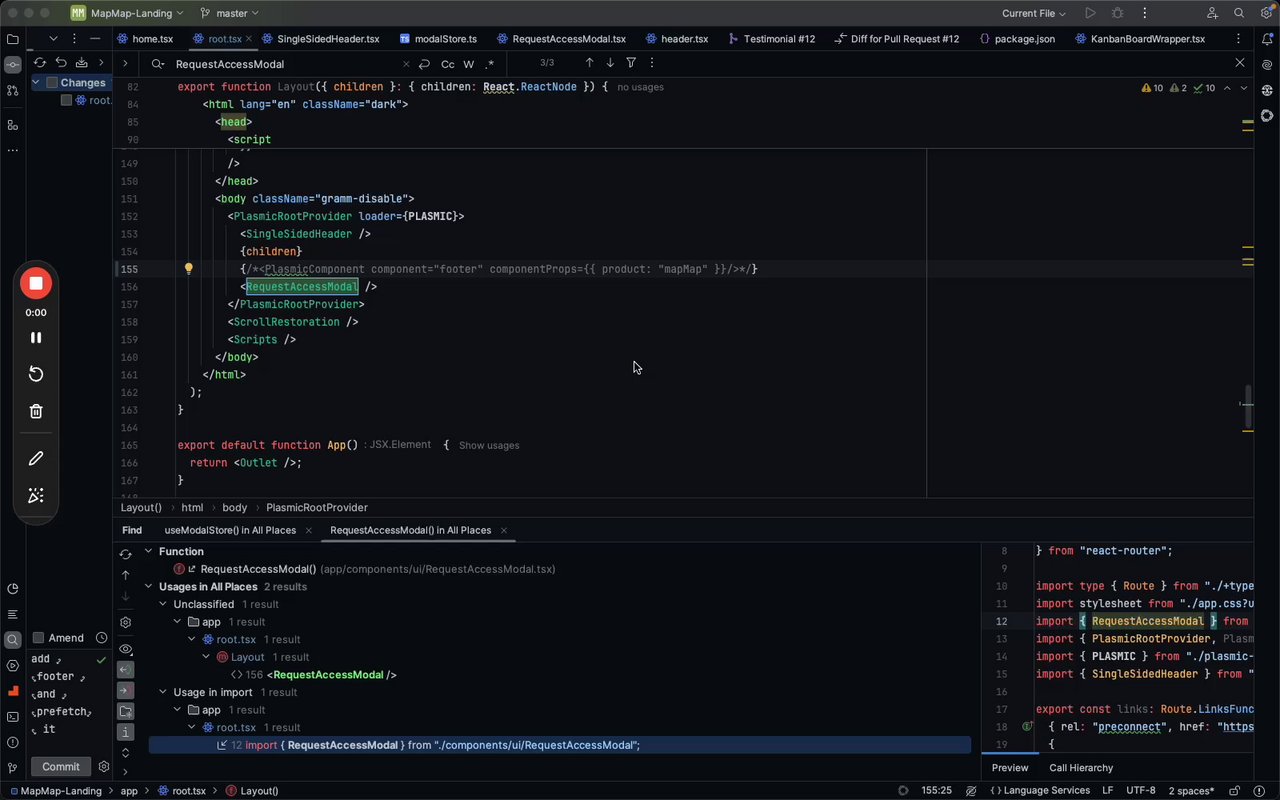This screenshot has width=1280, height=800.
Task: Switch to the SingleSidedHeader.tsx tab
Action: click(x=321, y=39)
